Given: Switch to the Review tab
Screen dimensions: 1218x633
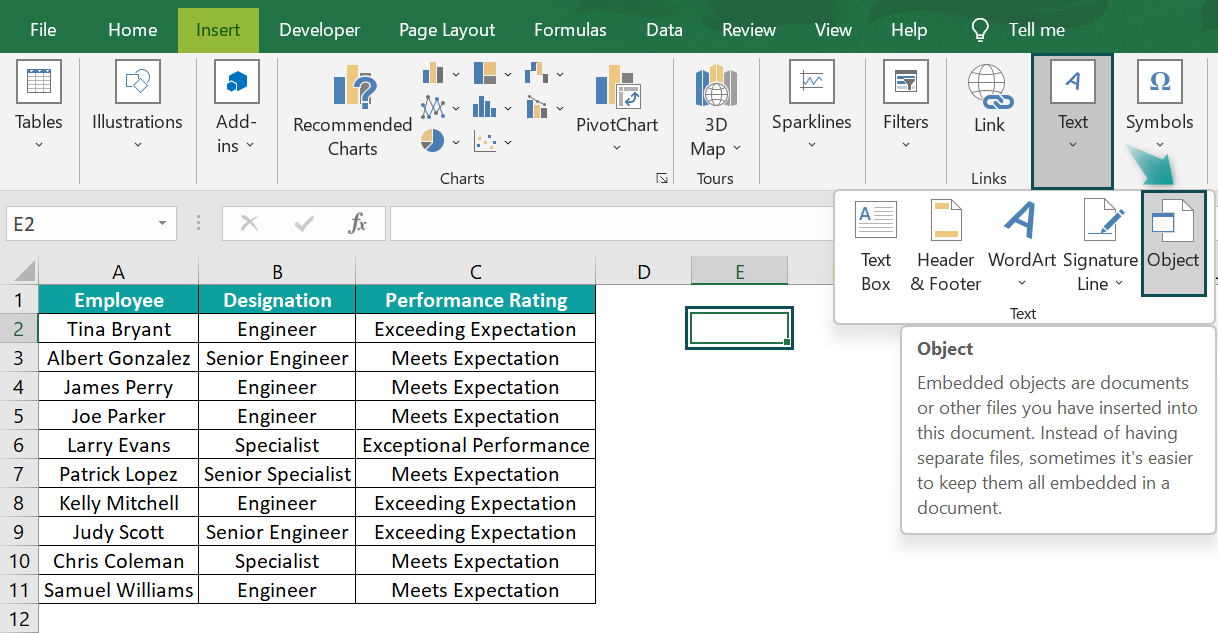Looking at the screenshot, I should click(x=749, y=29).
